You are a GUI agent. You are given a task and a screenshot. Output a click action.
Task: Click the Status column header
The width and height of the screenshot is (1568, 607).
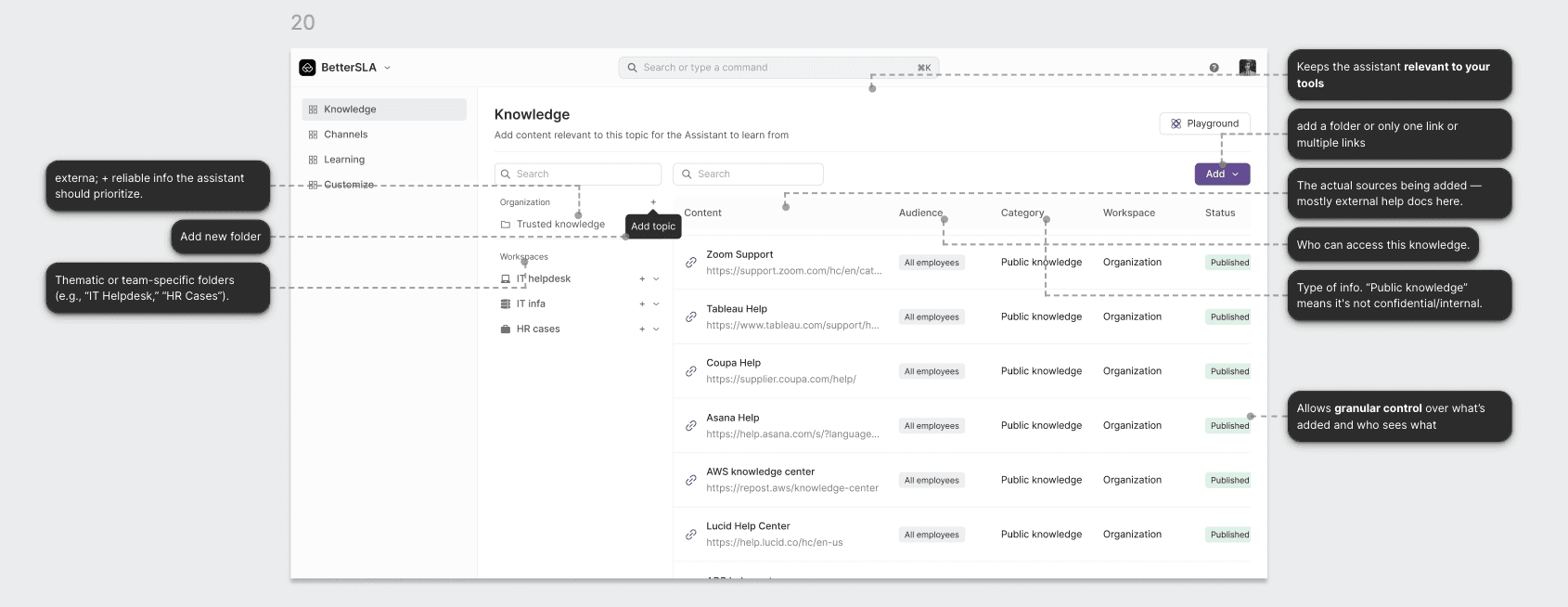click(1220, 213)
